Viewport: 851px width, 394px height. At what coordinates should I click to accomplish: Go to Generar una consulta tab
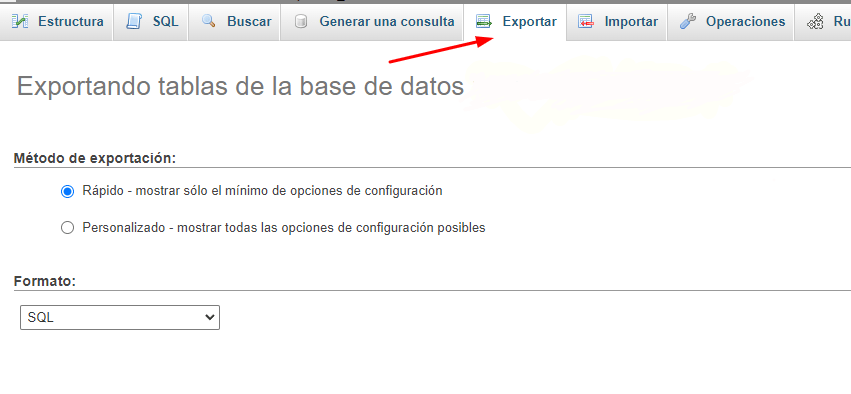[x=372, y=22]
